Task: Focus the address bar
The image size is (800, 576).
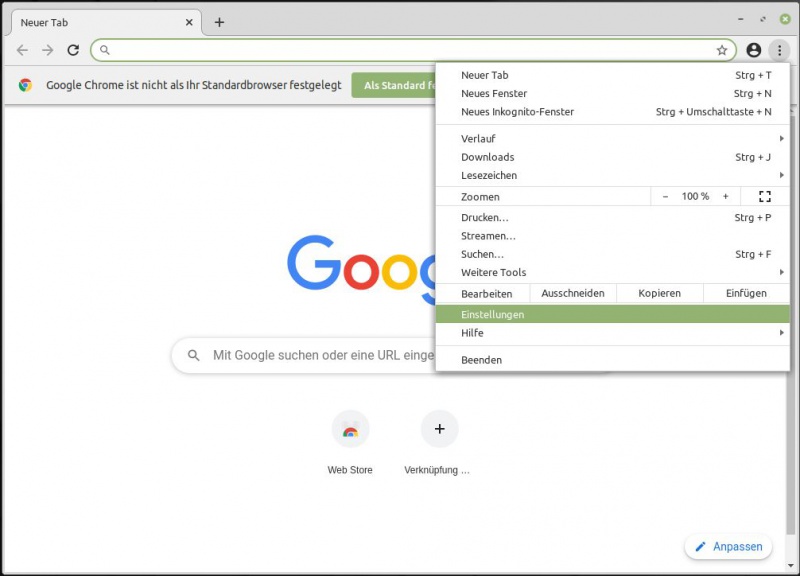Action: [413, 50]
